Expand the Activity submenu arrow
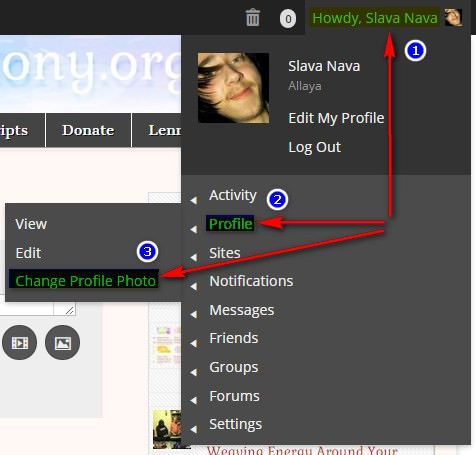This screenshot has height=455, width=476. 194,200
